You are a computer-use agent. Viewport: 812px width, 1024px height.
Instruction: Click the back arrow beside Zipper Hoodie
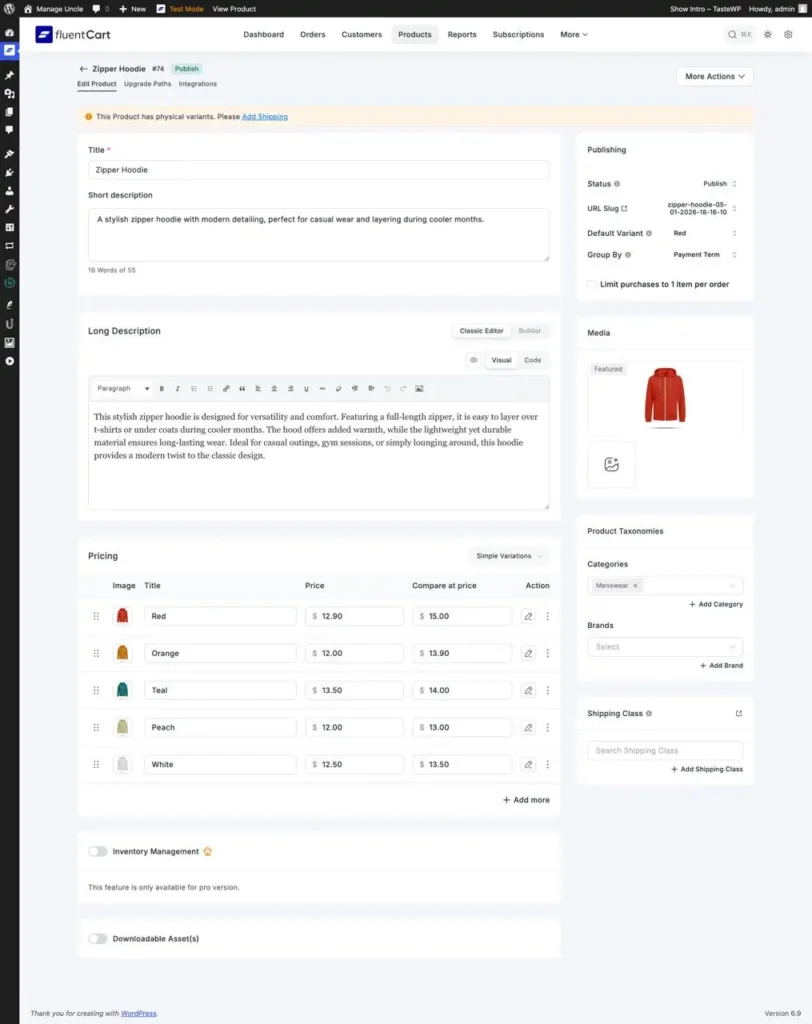[x=84, y=69]
